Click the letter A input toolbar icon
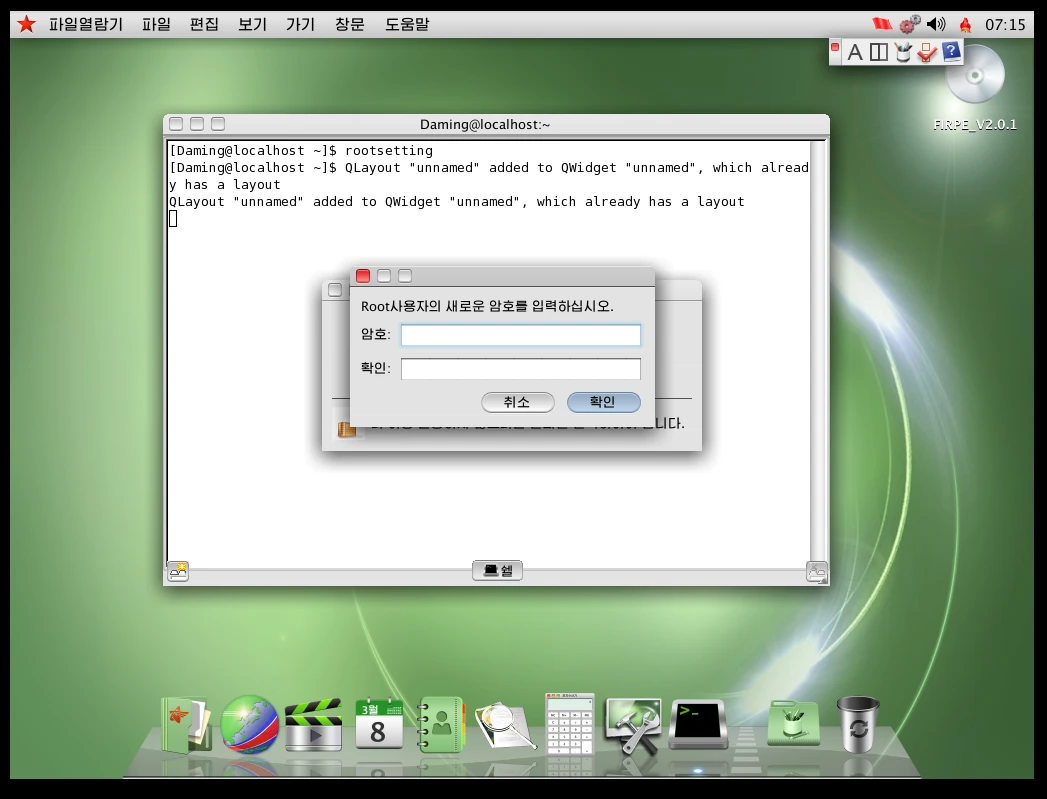The height and width of the screenshot is (799, 1047). click(854, 52)
